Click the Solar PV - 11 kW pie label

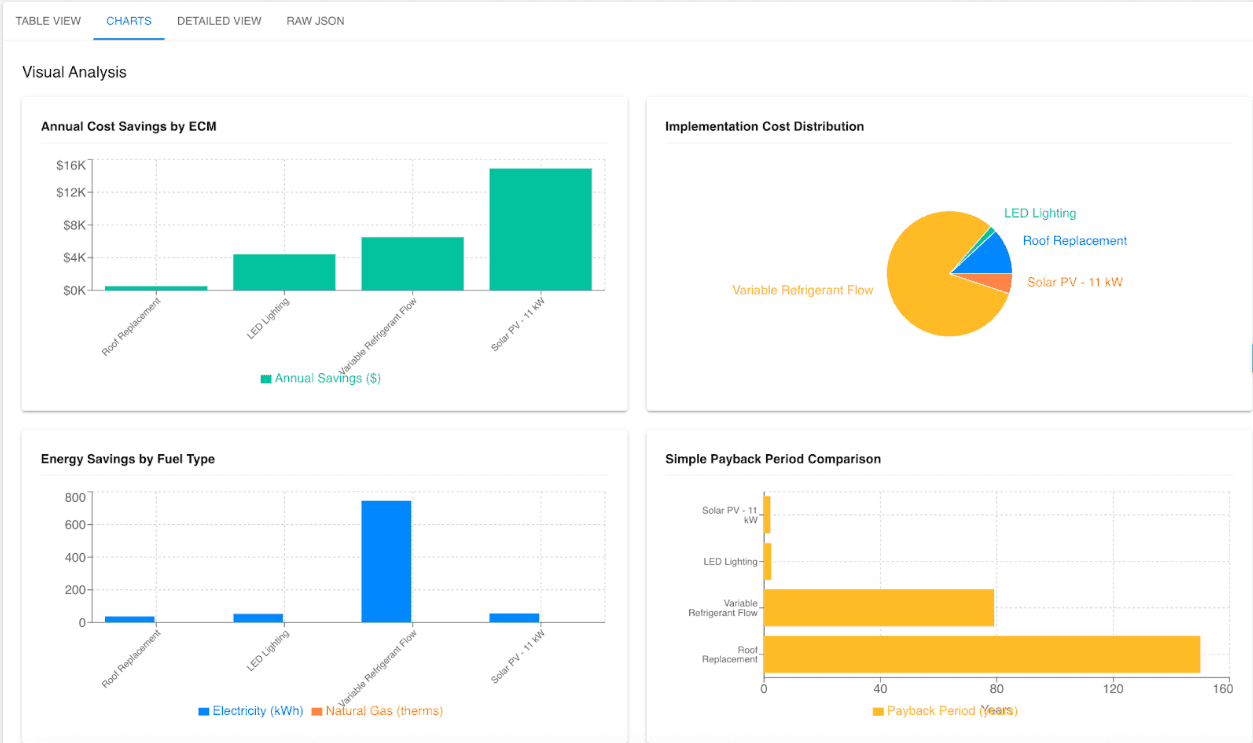1074,282
